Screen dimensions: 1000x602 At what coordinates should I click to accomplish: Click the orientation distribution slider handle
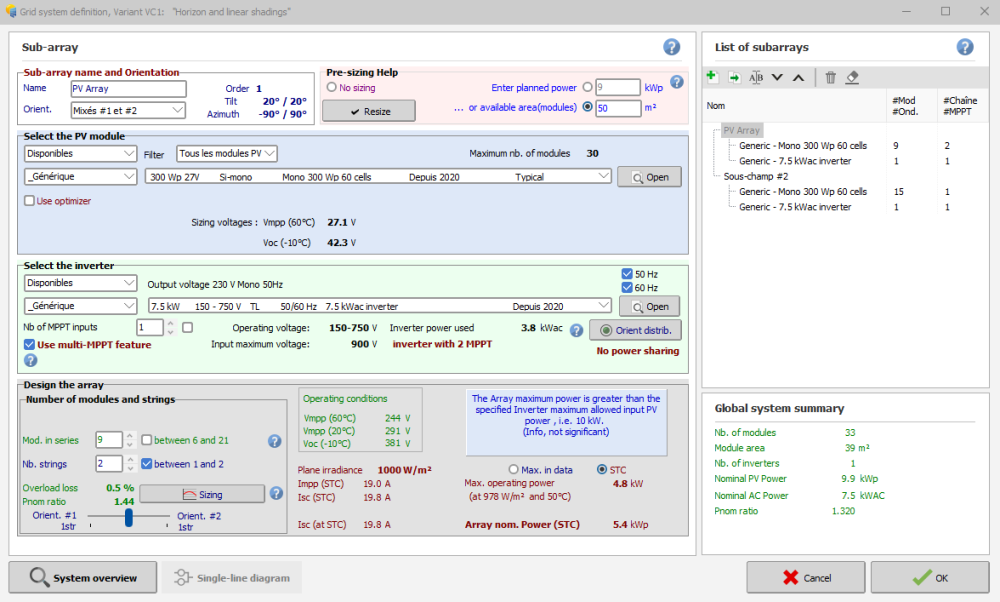128,517
